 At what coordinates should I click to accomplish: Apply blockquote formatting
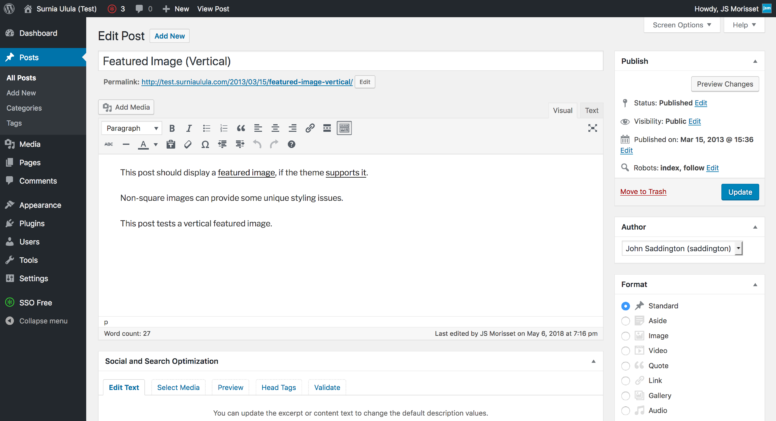241,128
